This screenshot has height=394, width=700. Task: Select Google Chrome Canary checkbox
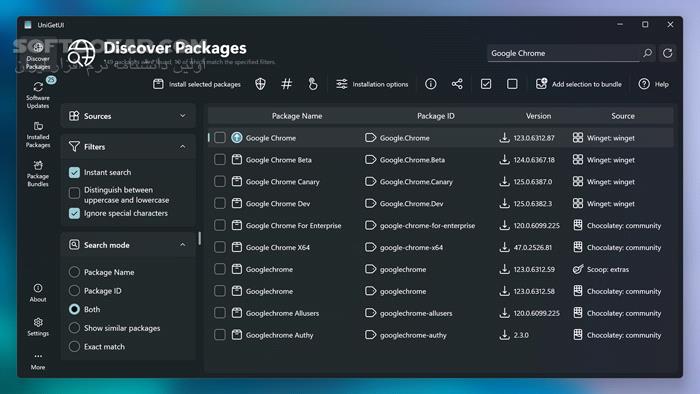point(220,181)
